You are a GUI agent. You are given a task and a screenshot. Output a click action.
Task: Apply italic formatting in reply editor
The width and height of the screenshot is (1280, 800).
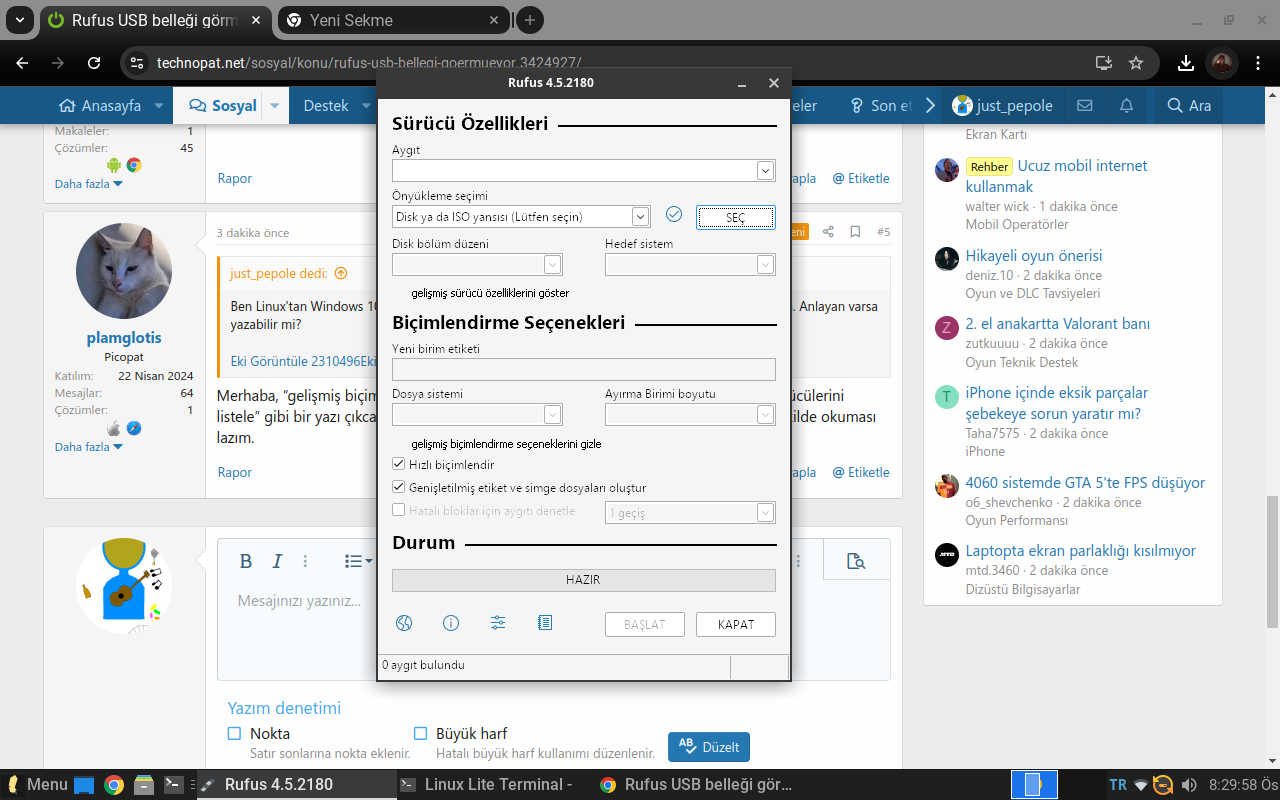coord(278,561)
